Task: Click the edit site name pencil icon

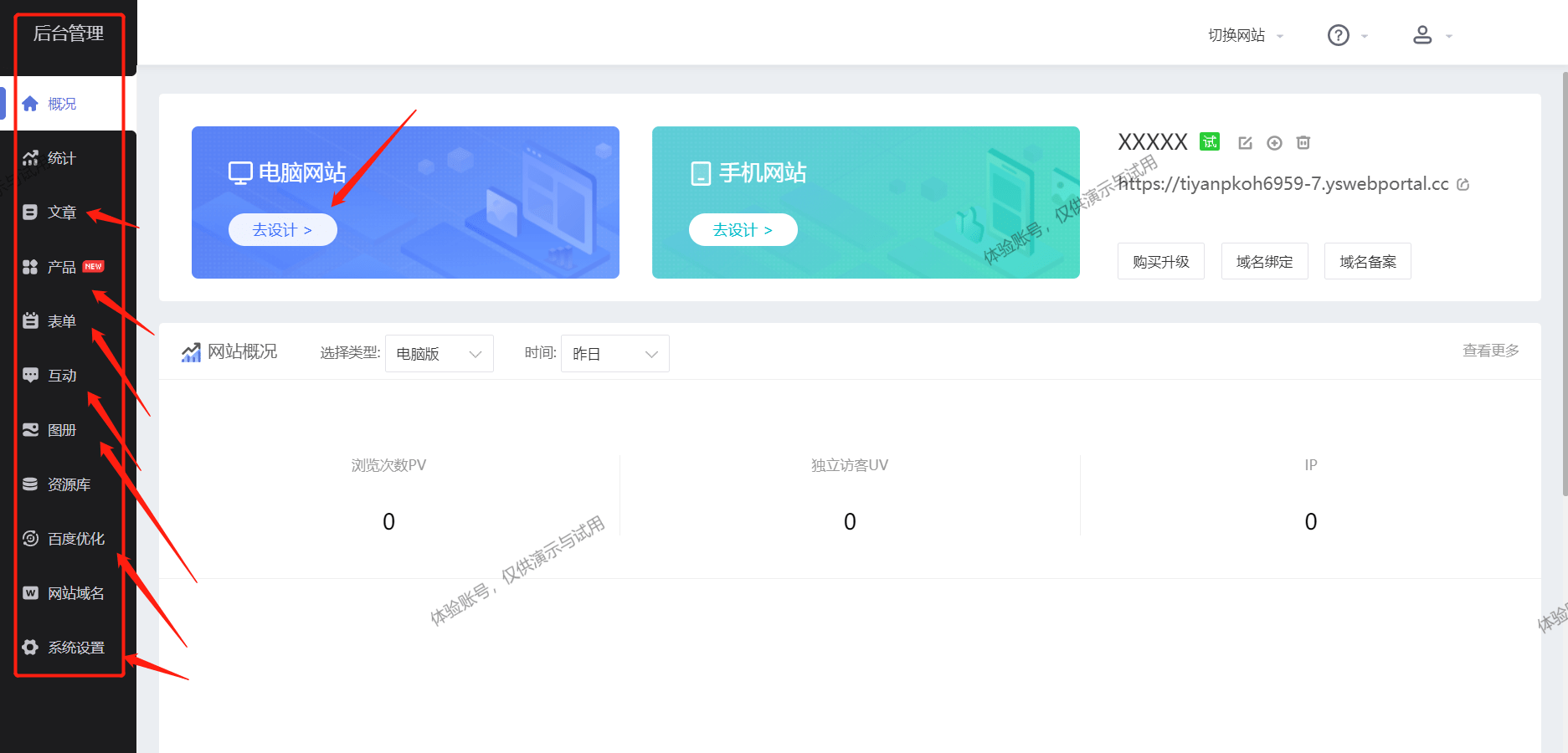Action: [1245, 143]
